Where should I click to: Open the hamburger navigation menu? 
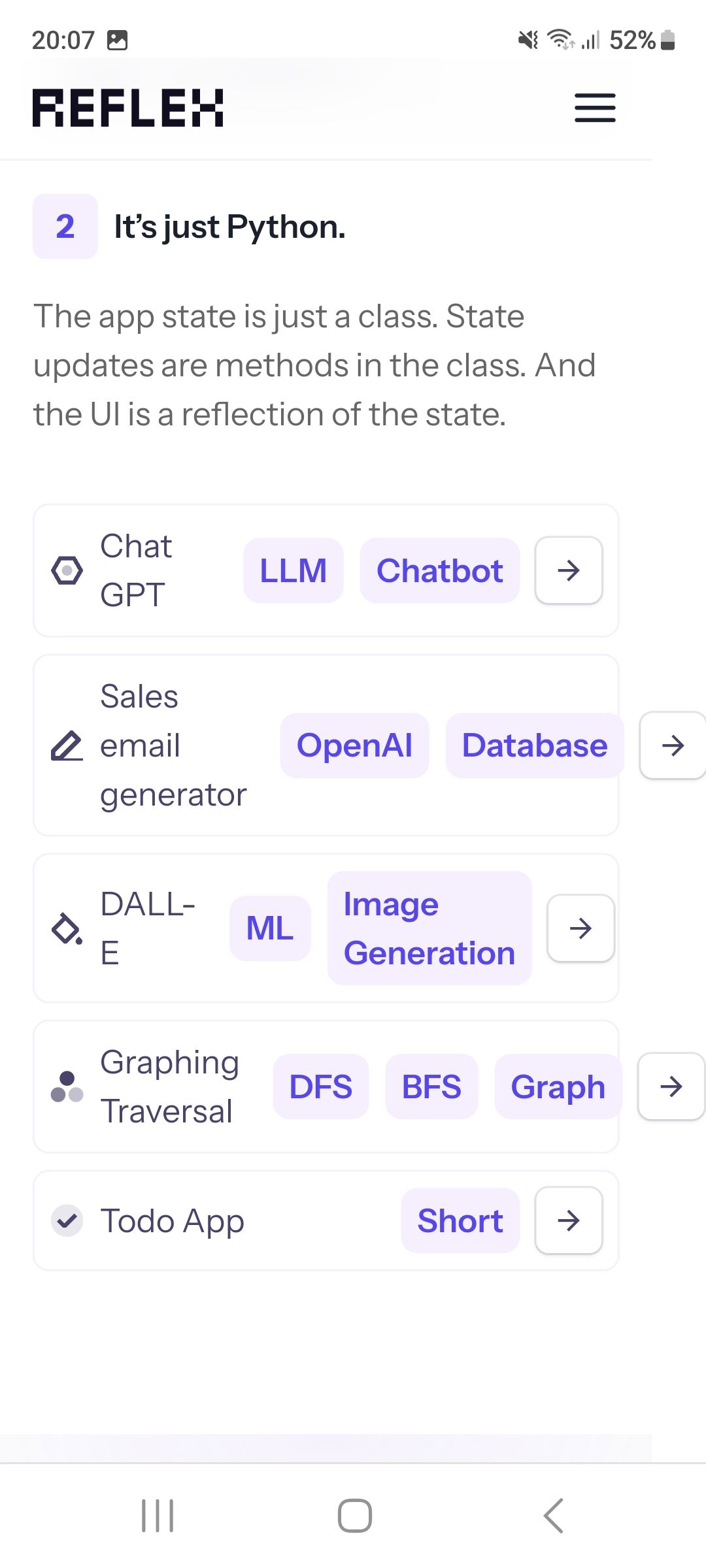coord(595,108)
